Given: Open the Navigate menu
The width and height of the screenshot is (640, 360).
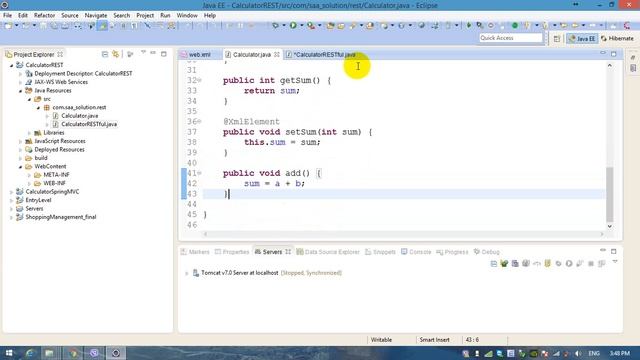Looking at the screenshot, I should pos(96,15).
